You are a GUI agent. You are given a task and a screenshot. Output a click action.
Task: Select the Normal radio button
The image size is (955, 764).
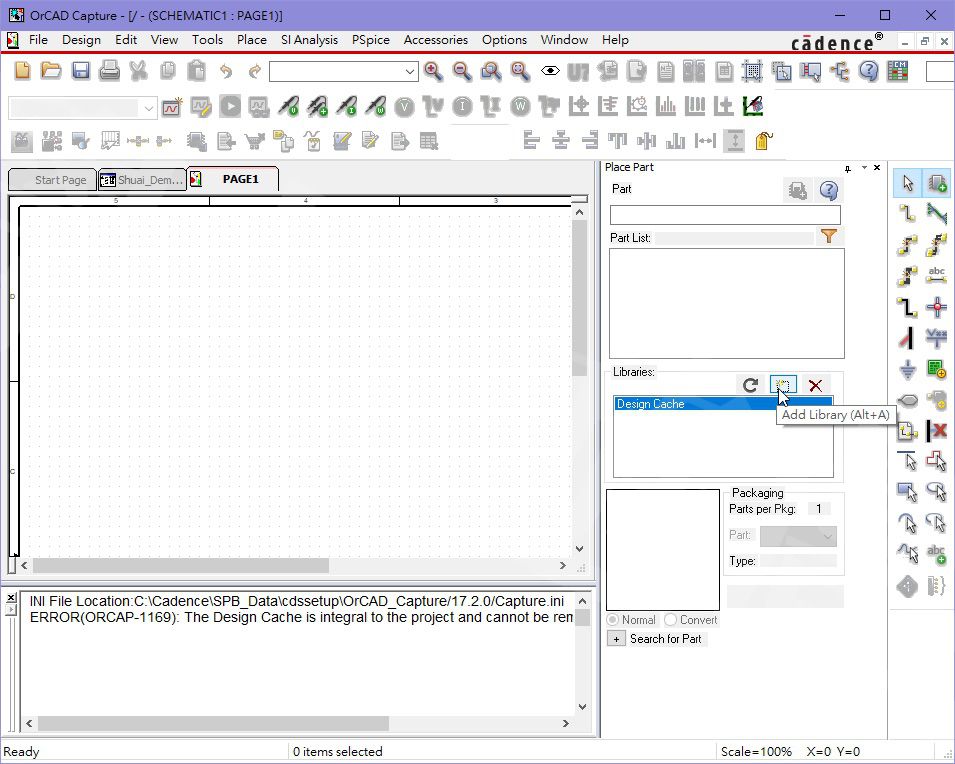[613, 620]
